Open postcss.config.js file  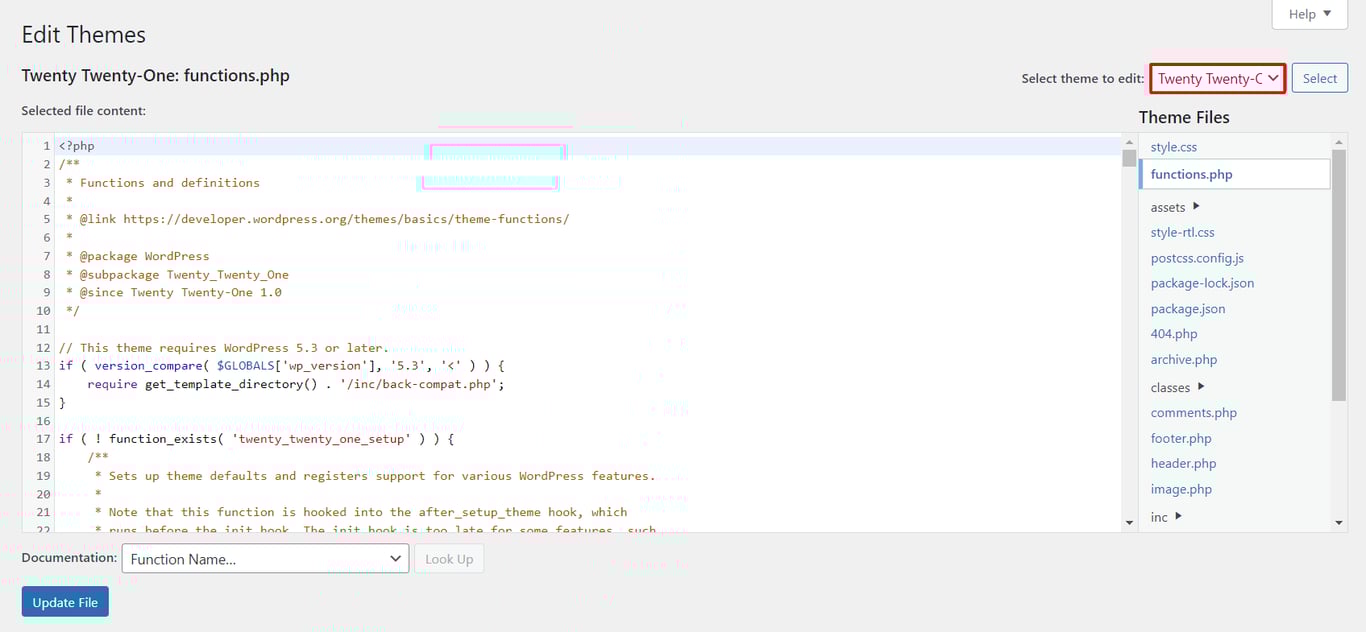(1199, 257)
